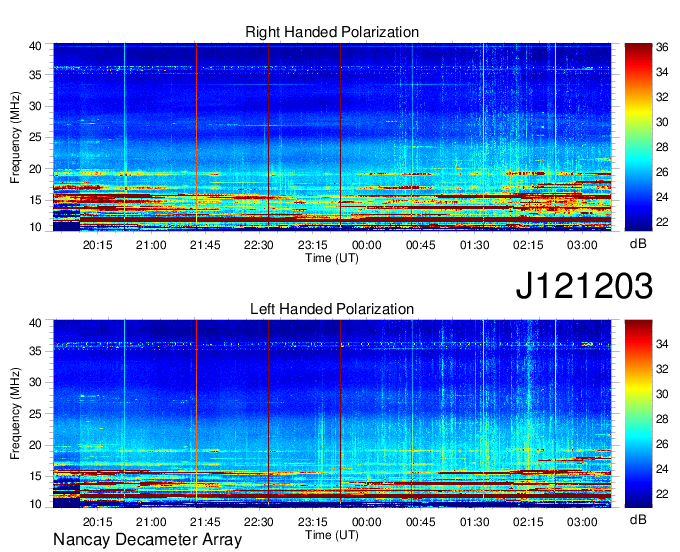Click inside the Left Handed Polarization spectrogram
The image size is (680, 552).
tap(332, 414)
